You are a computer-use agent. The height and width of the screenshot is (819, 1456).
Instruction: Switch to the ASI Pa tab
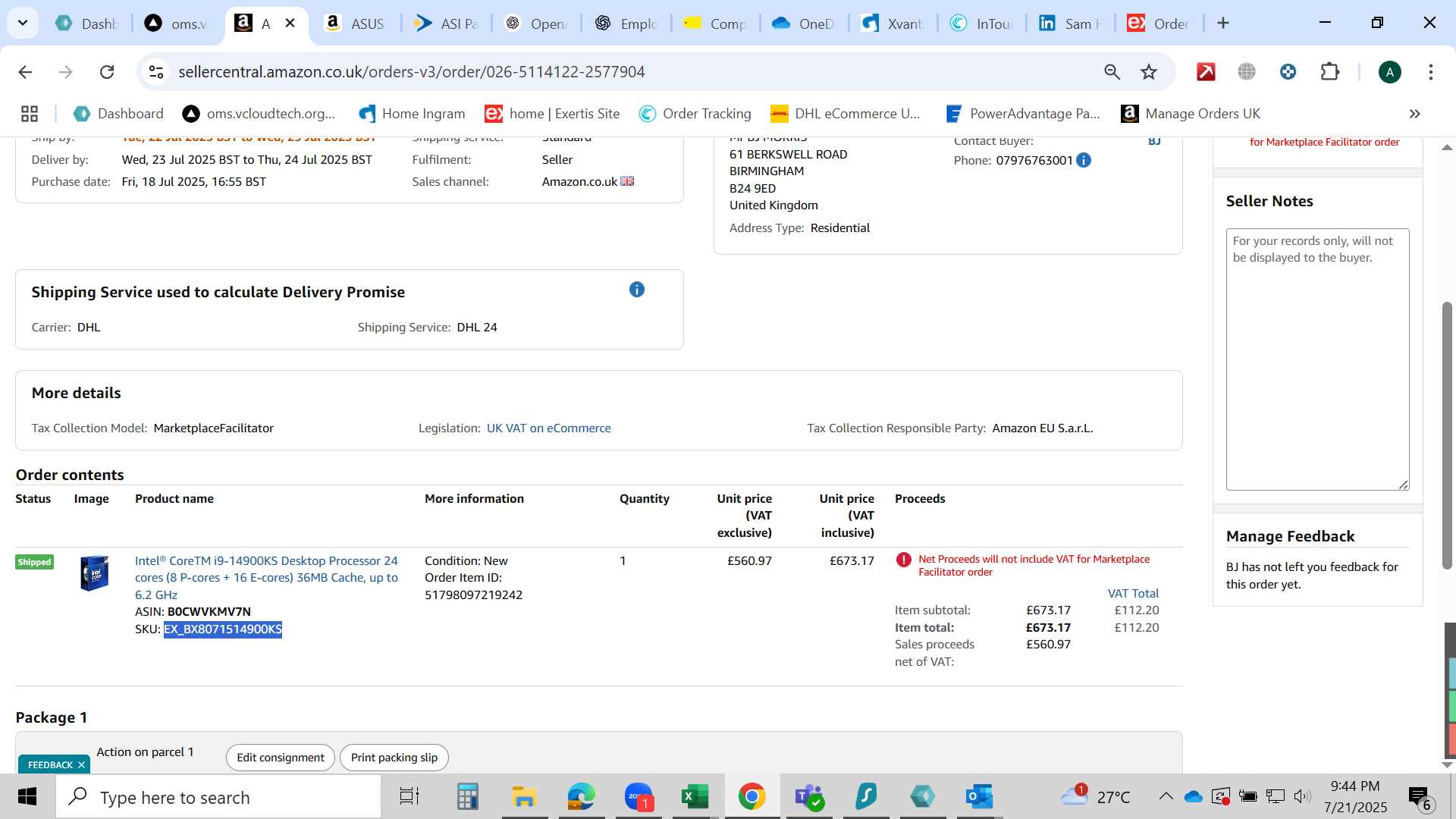click(x=445, y=24)
